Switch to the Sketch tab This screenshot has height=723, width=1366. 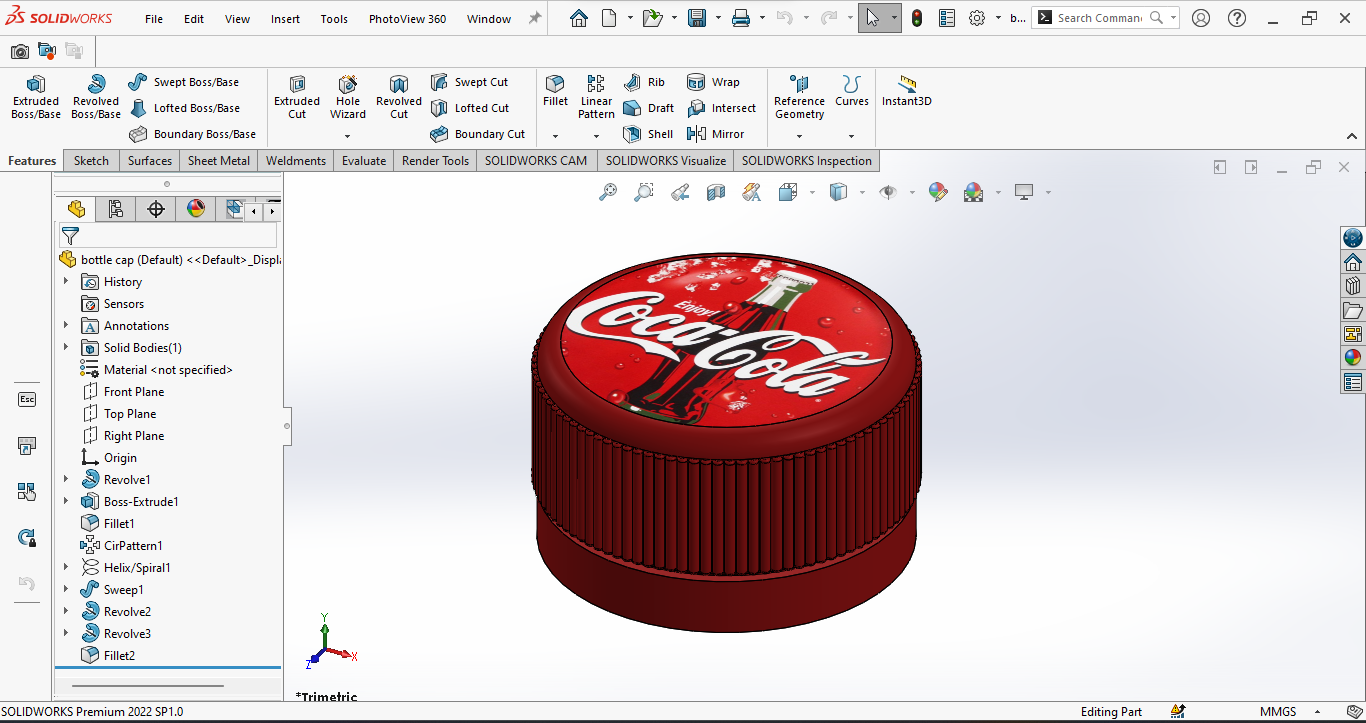tap(91, 161)
